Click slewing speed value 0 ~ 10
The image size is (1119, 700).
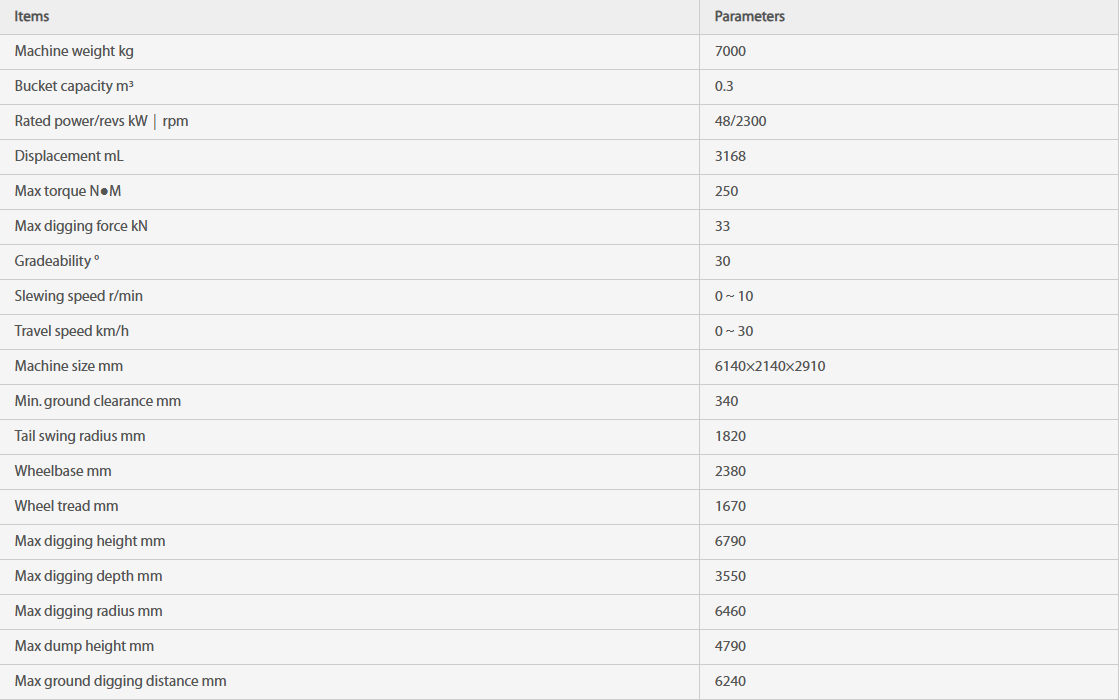734,296
